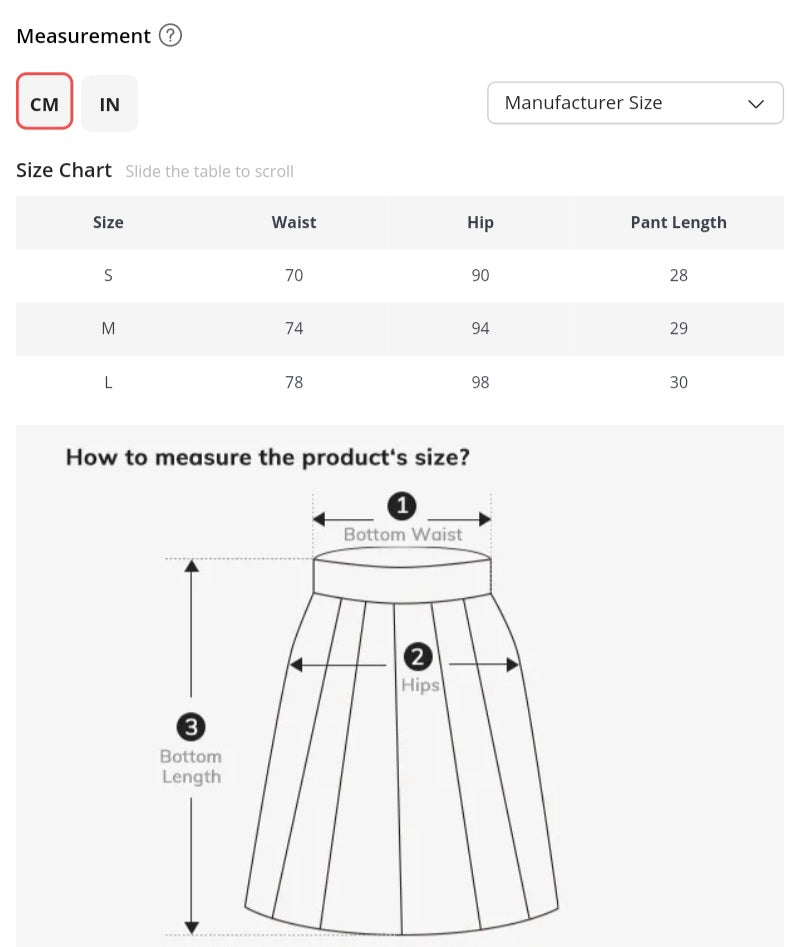Image resolution: width=800 pixels, height=947 pixels.
Task: Select the size M row
Action: (400, 329)
